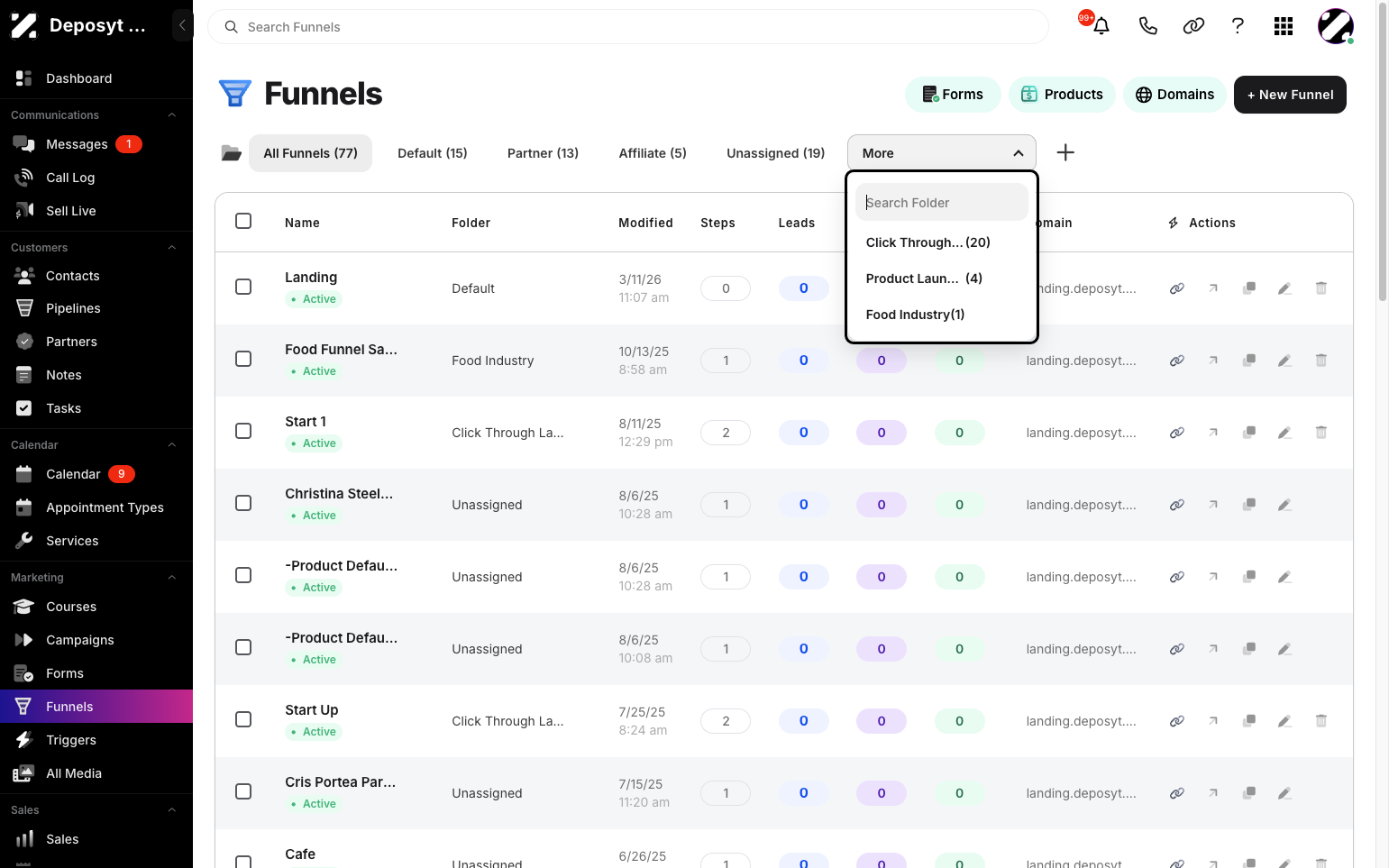This screenshot has width=1389, height=868.
Task: Open the Domains button
Action: (1174, 95)
